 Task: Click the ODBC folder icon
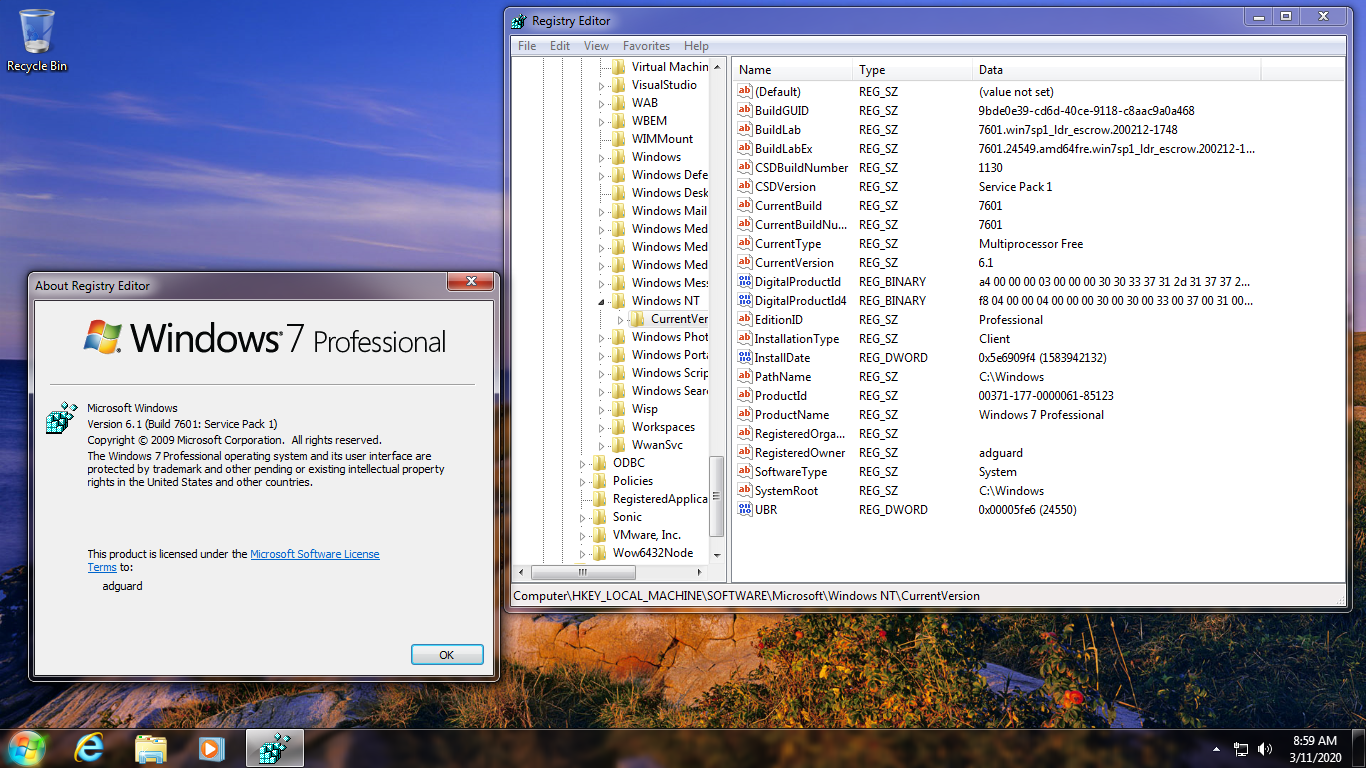(600, 463)
